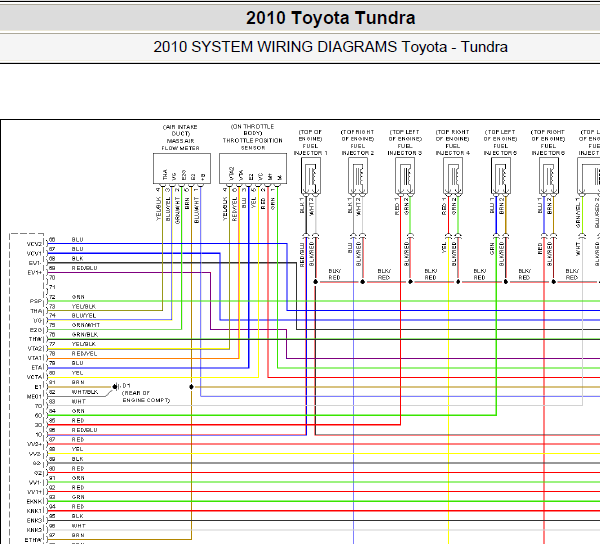The height and width of the screenshot is (544, 600).
Task: Click the VTA1 terminal label
Action: tap(35, 358)
